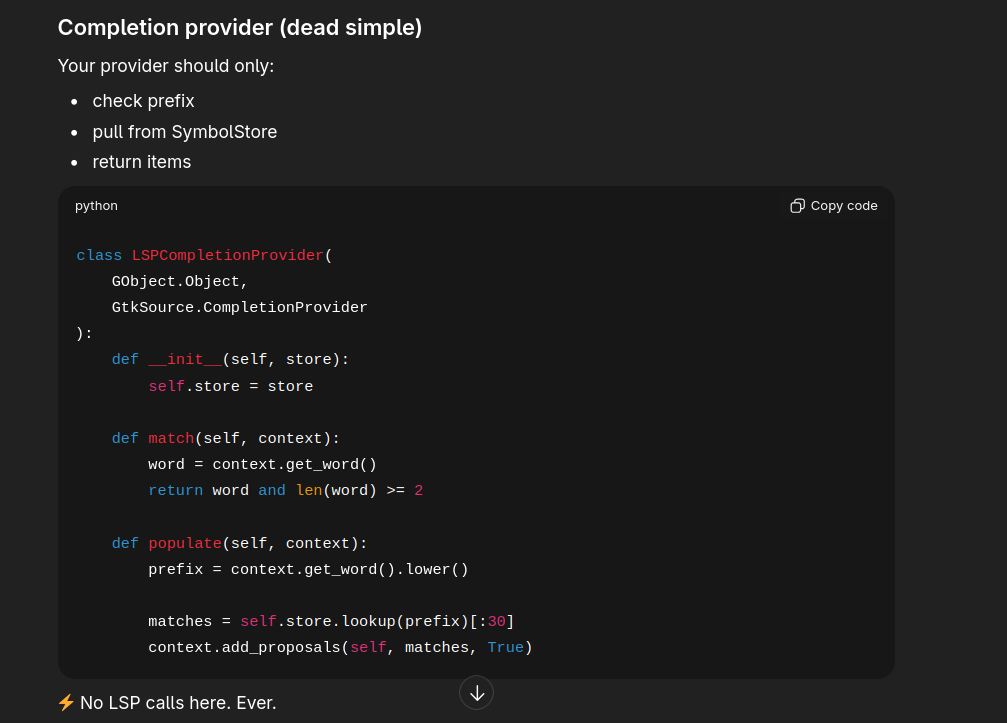Click the context.add_proposals code line
The image size is (1007, 723).
point(340,648)
